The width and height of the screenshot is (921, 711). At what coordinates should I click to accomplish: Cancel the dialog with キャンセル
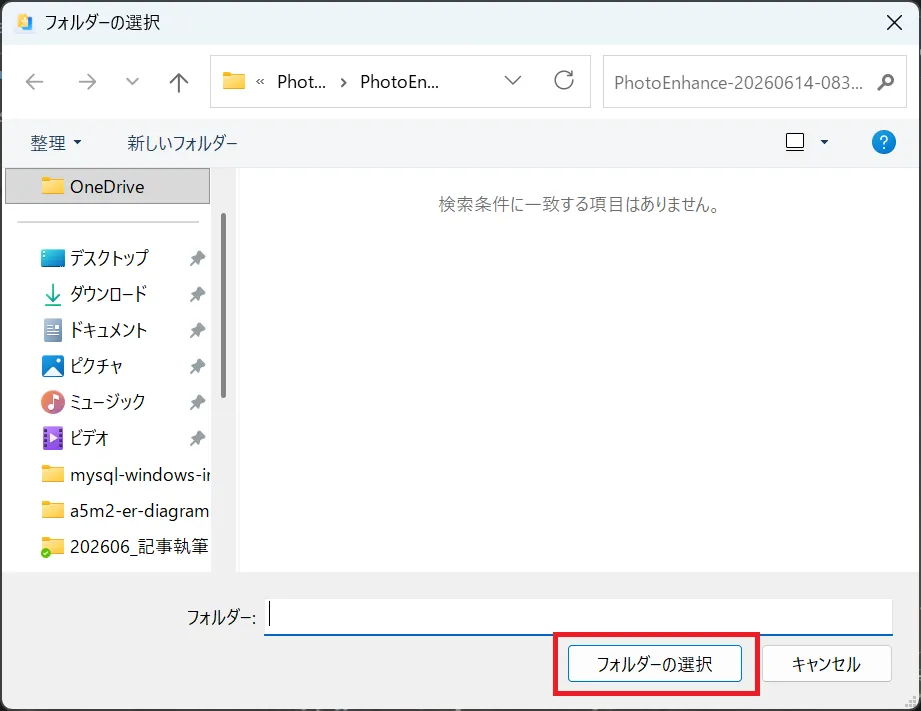tap(826, 664)
